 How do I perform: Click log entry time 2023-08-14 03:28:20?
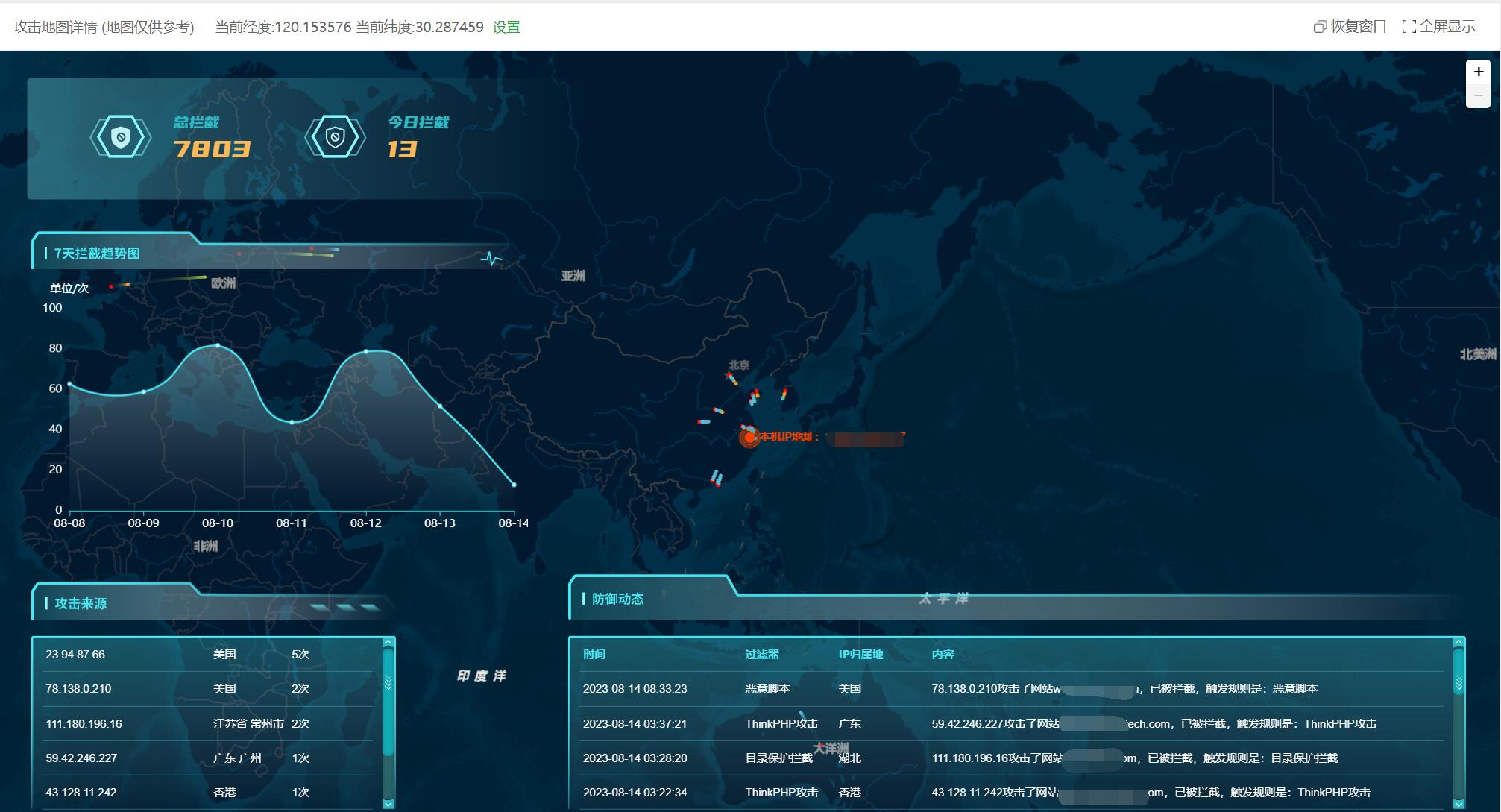(x=635, y=758)
